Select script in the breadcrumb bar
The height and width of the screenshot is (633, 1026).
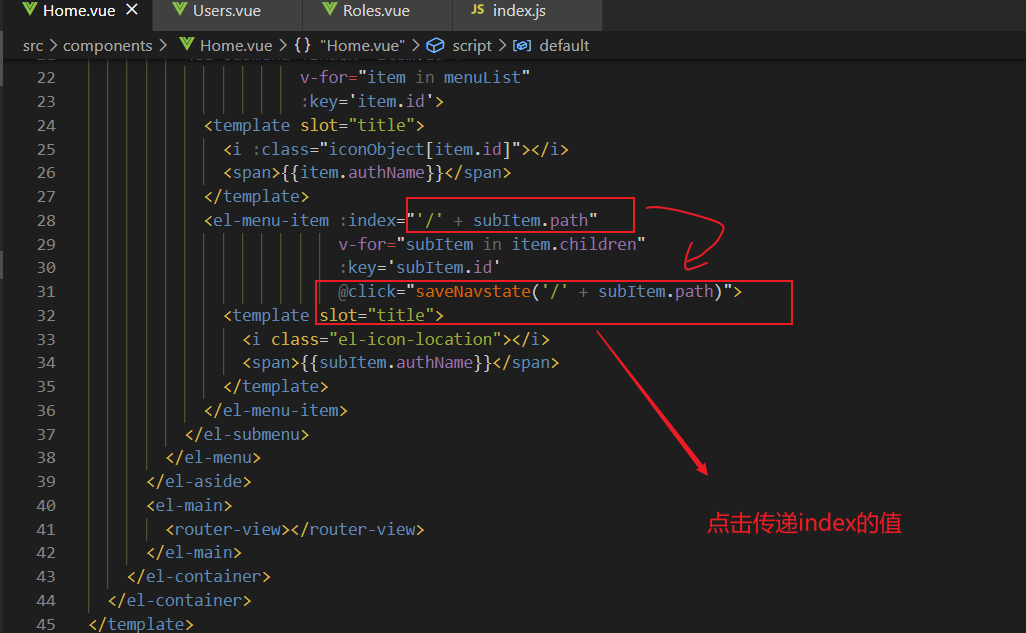click(470, 45)
